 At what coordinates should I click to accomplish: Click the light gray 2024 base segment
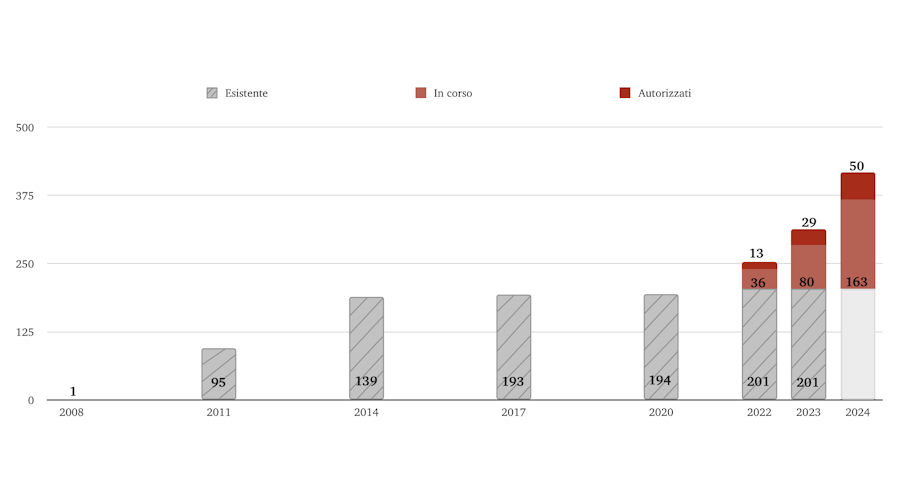[x=857, y=345]
